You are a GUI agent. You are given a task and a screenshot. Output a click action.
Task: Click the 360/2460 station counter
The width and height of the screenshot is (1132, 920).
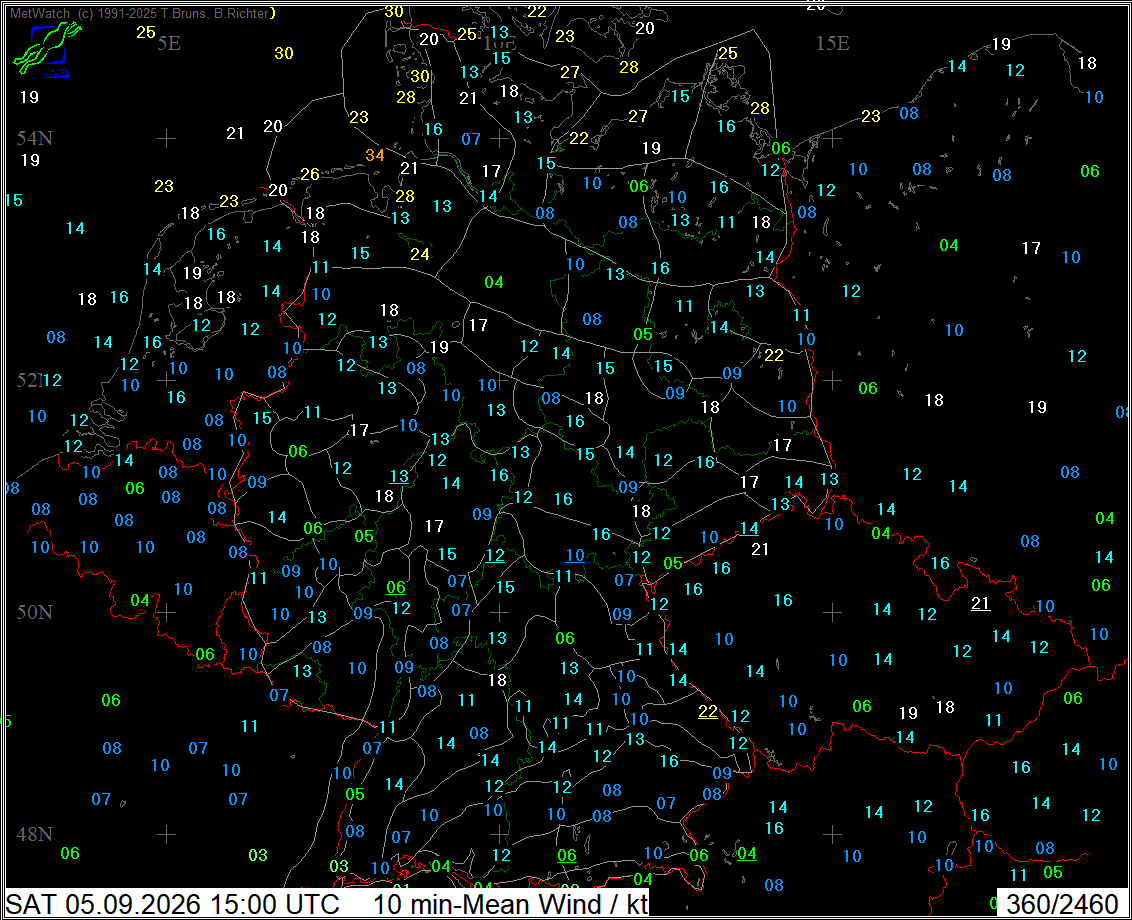tap(1062, 904)
